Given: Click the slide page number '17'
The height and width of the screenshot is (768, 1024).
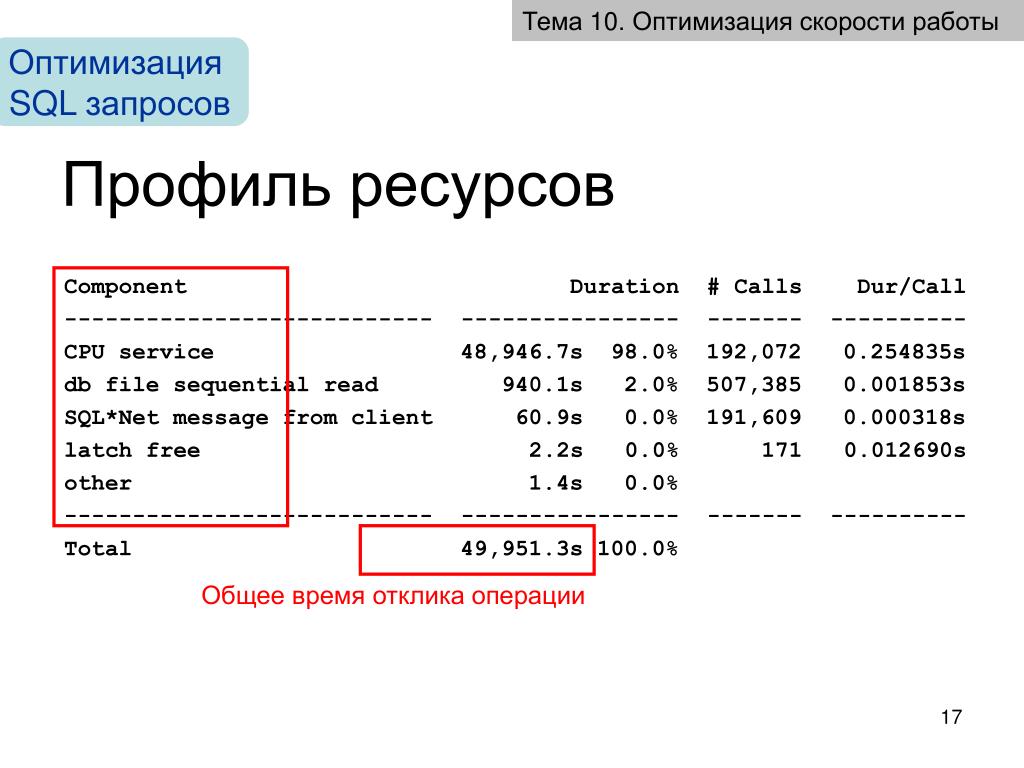Looking at the screenshot, I should click(952, 717).
